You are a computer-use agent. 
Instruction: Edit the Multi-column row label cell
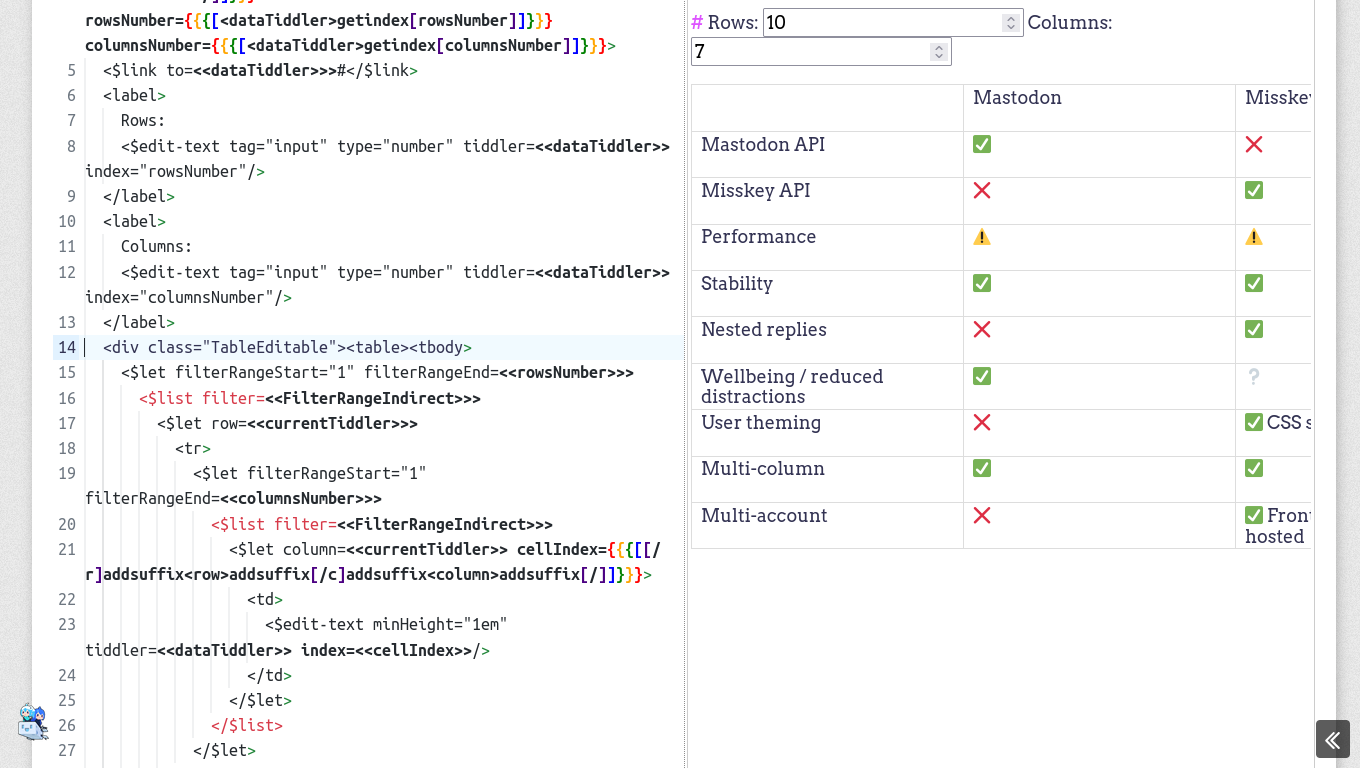tap(827, 478)
